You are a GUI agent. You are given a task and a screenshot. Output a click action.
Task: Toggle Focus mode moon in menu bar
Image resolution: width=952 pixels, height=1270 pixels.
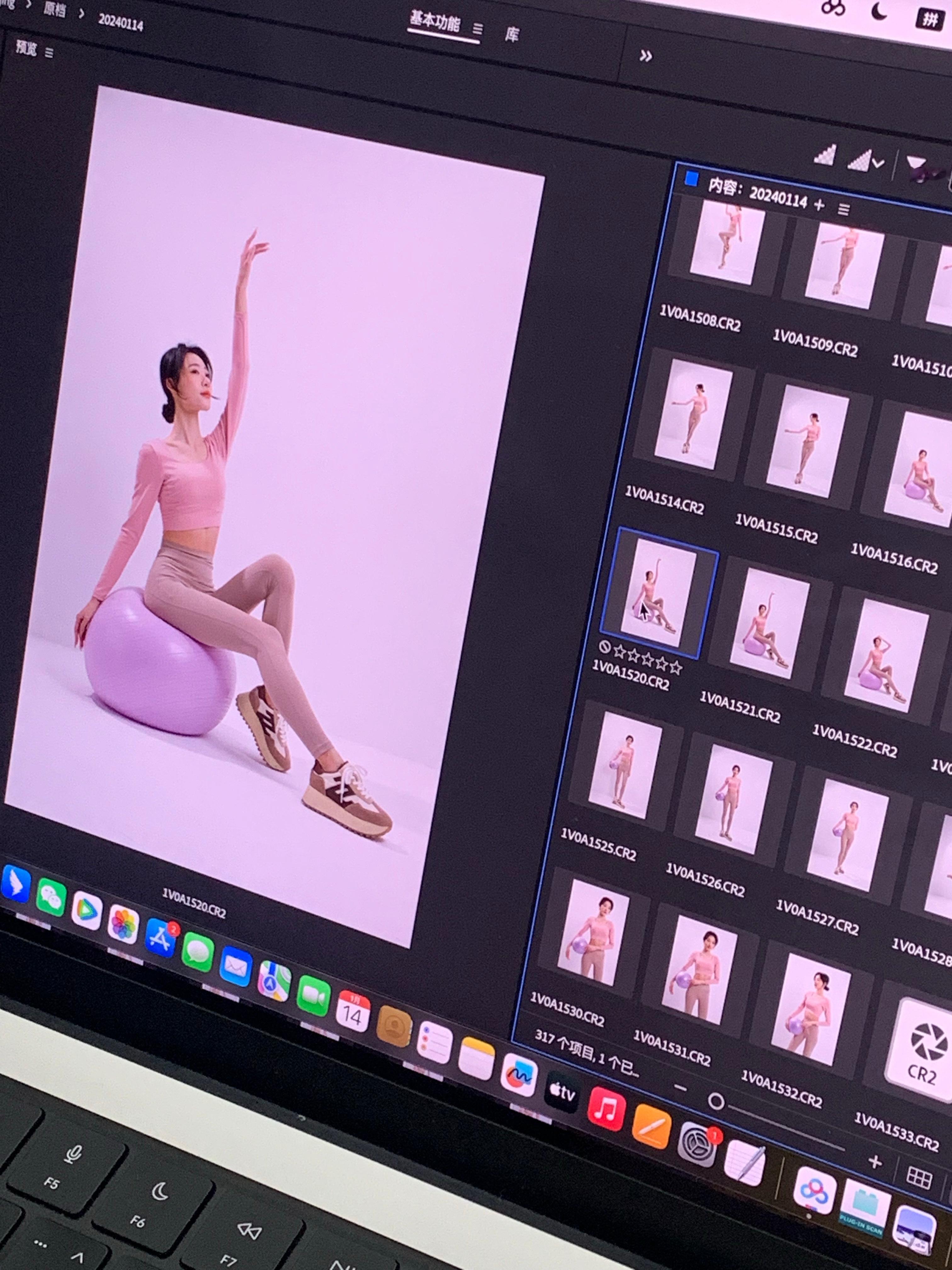coord(879,11)
